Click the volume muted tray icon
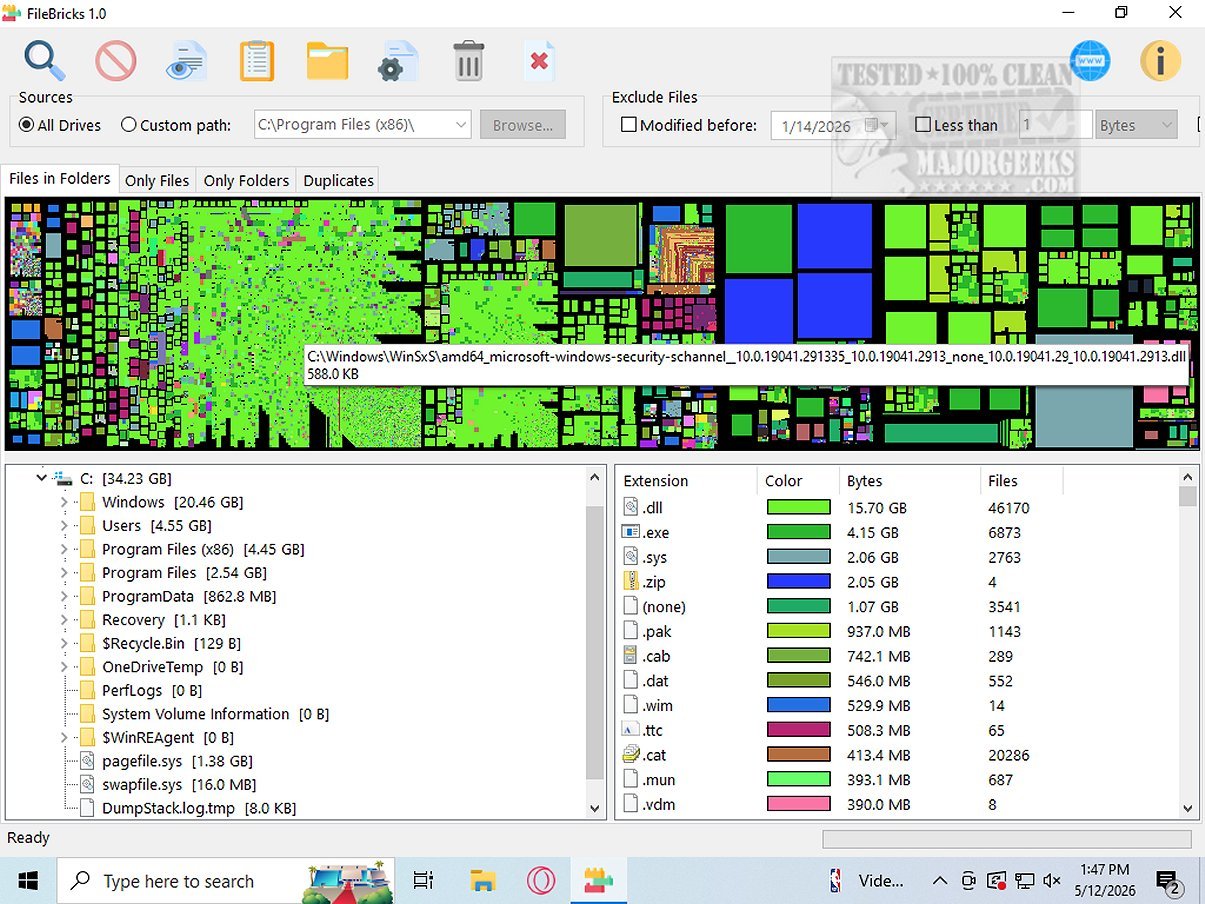The height and width of the screenshot is (904, 1205). 1052,881
